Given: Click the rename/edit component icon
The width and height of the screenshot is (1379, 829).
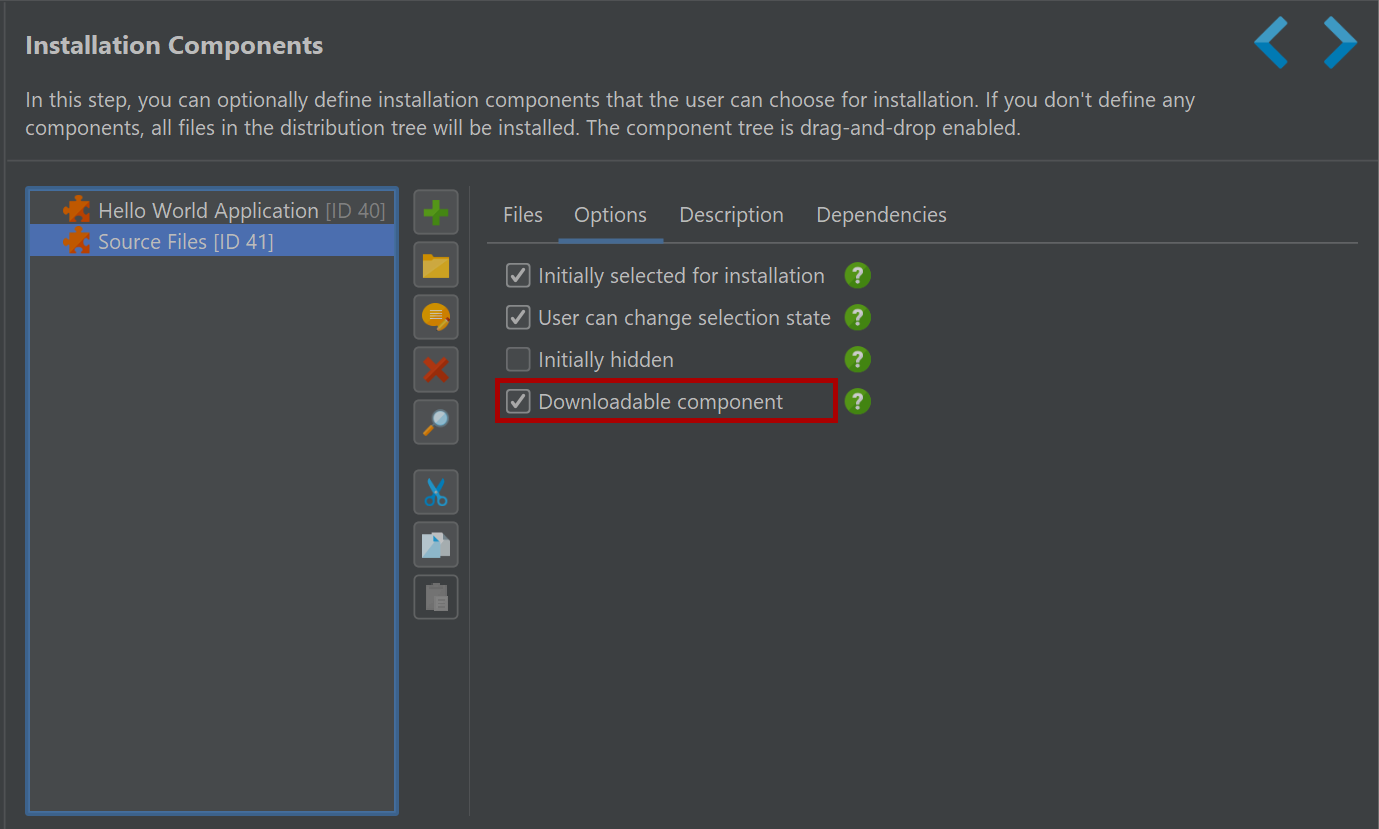Looking at the screenshot, I should pyautogui.click(x=436, y=317).
